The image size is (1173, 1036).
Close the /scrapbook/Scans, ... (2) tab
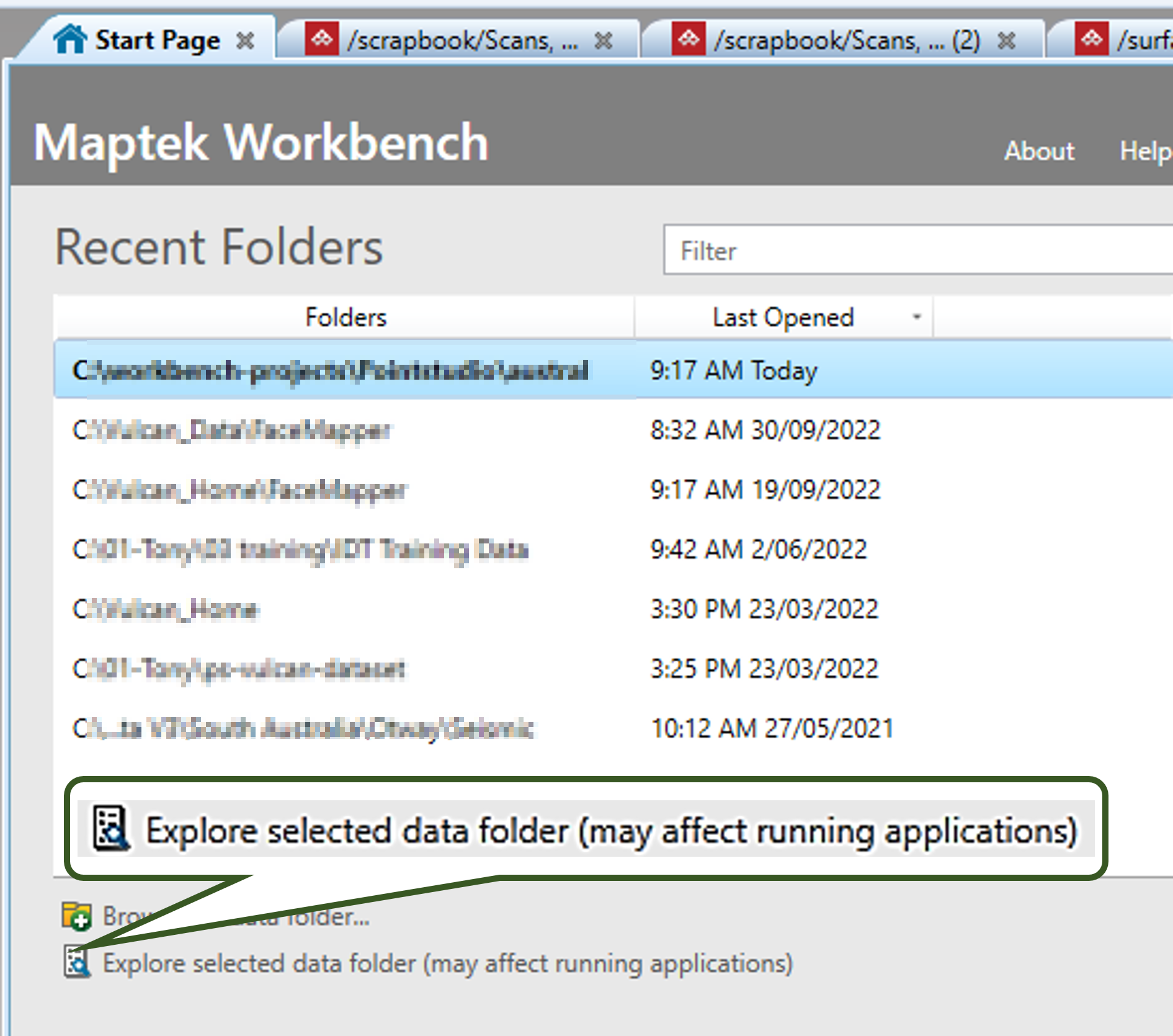pyautogui.click(x=1006, y=41)
